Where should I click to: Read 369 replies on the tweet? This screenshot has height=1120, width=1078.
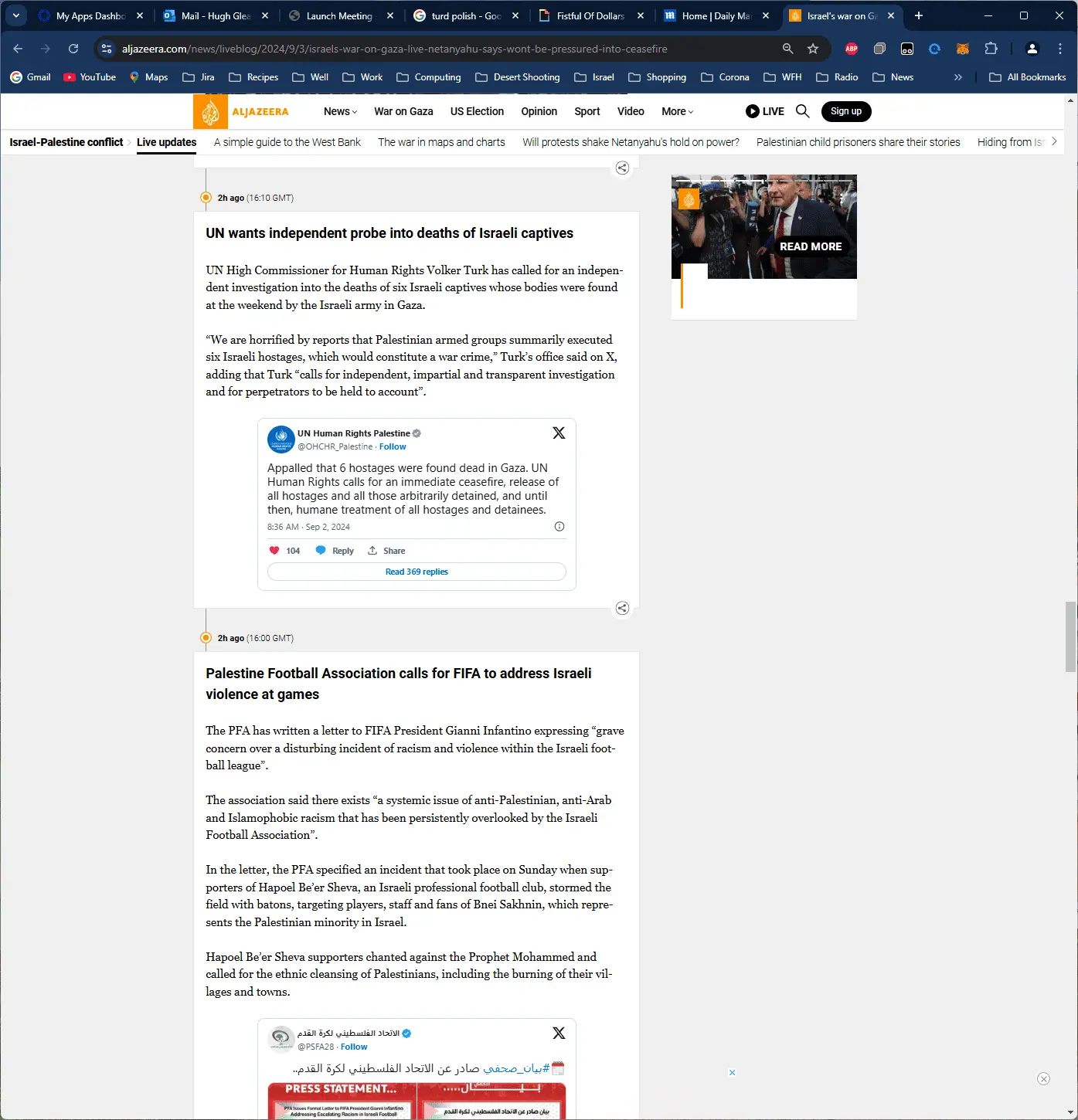coord(417,572)
